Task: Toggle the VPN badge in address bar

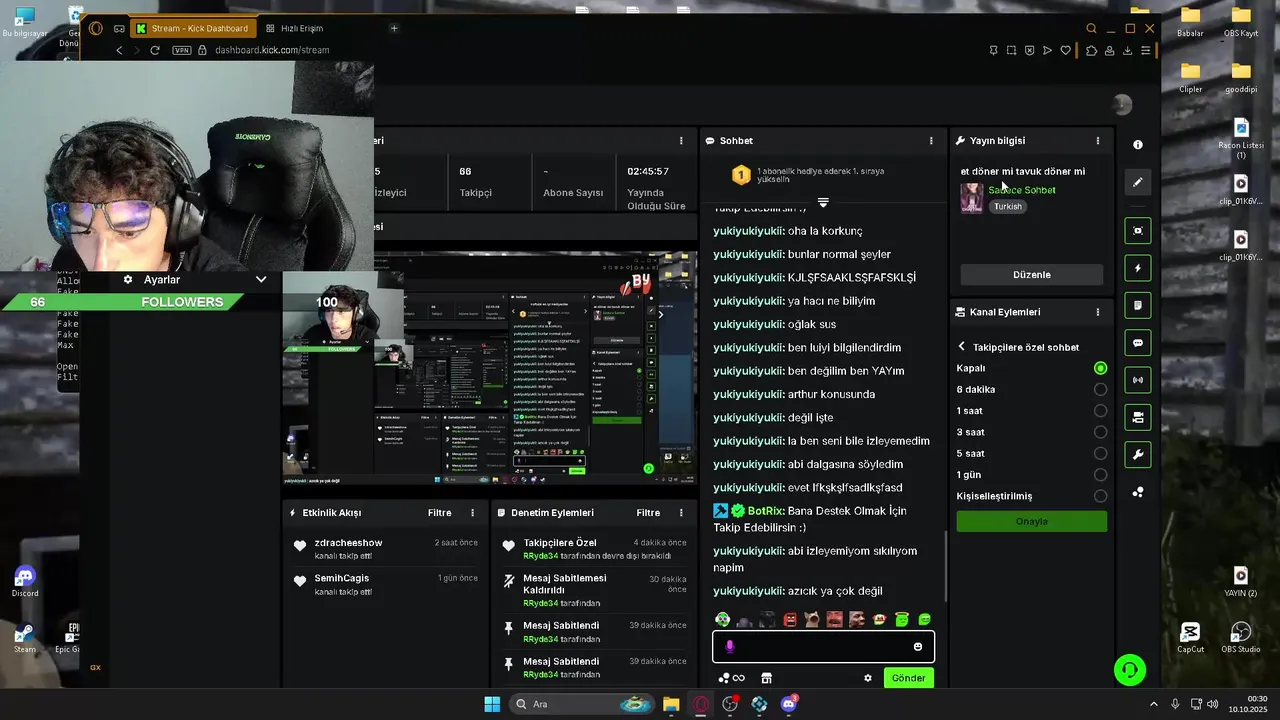Action: point(181,50)
